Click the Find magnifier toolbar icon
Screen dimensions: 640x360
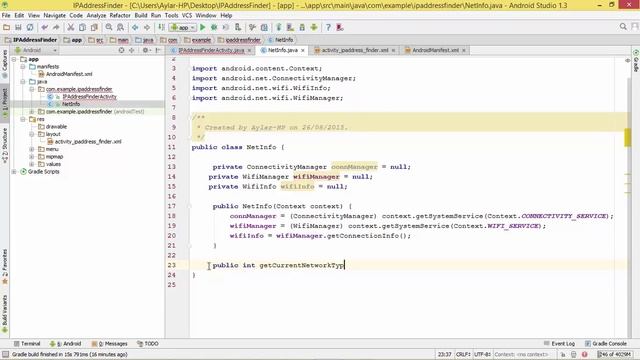click(109, 27)
